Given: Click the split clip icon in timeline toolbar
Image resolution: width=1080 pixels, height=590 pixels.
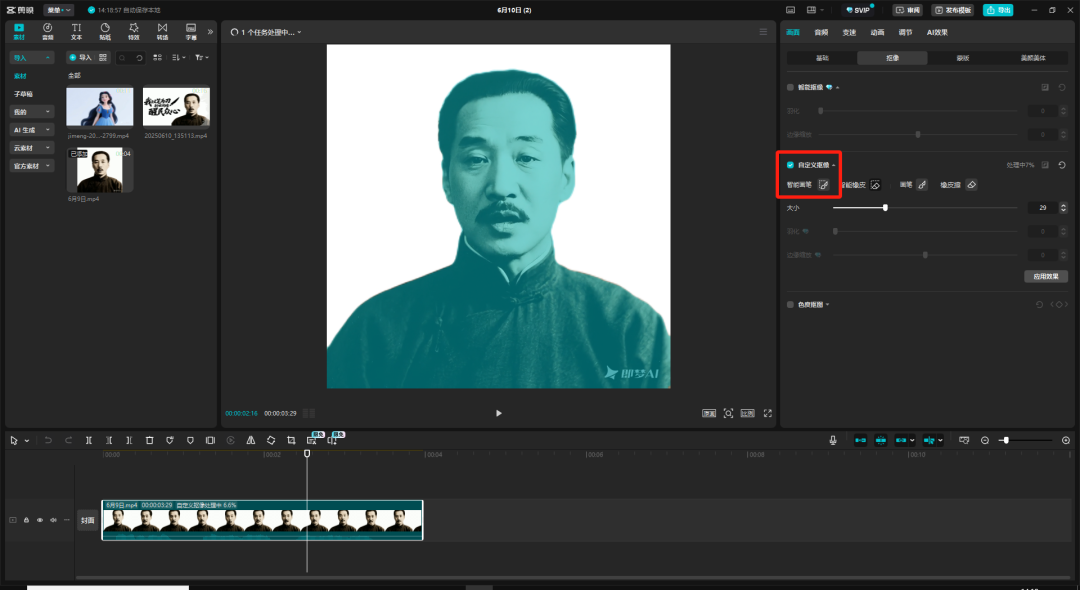Looking at the screenshot, I should [x=88, y=440].
